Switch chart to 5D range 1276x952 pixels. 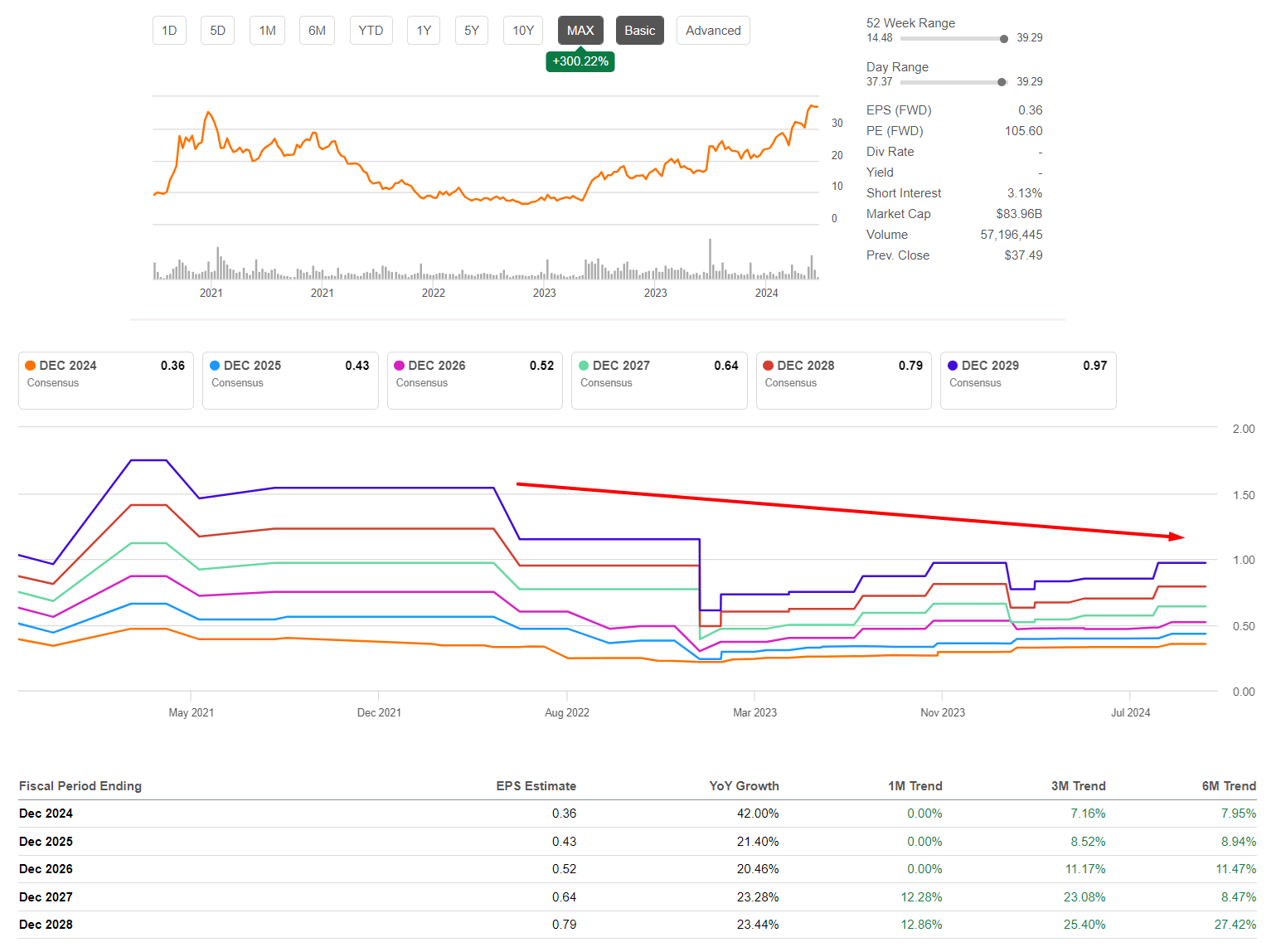[x=217, y=31]
